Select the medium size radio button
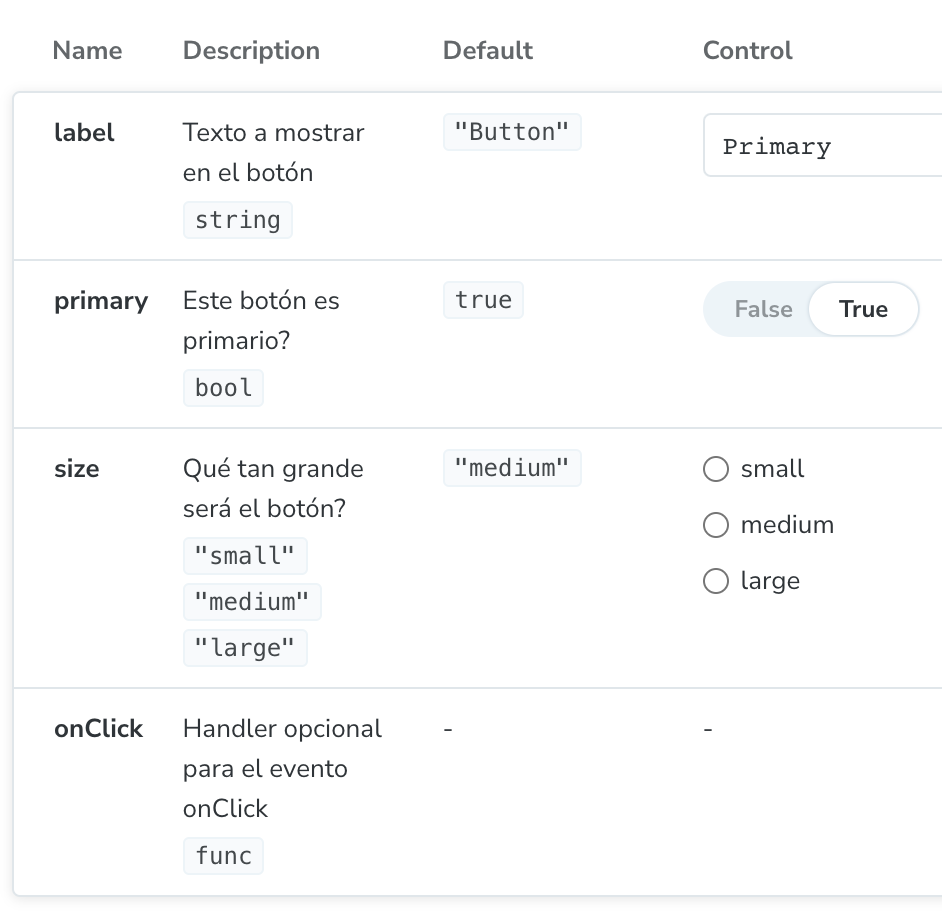942x920 pixels. click(x=716, y=525)
